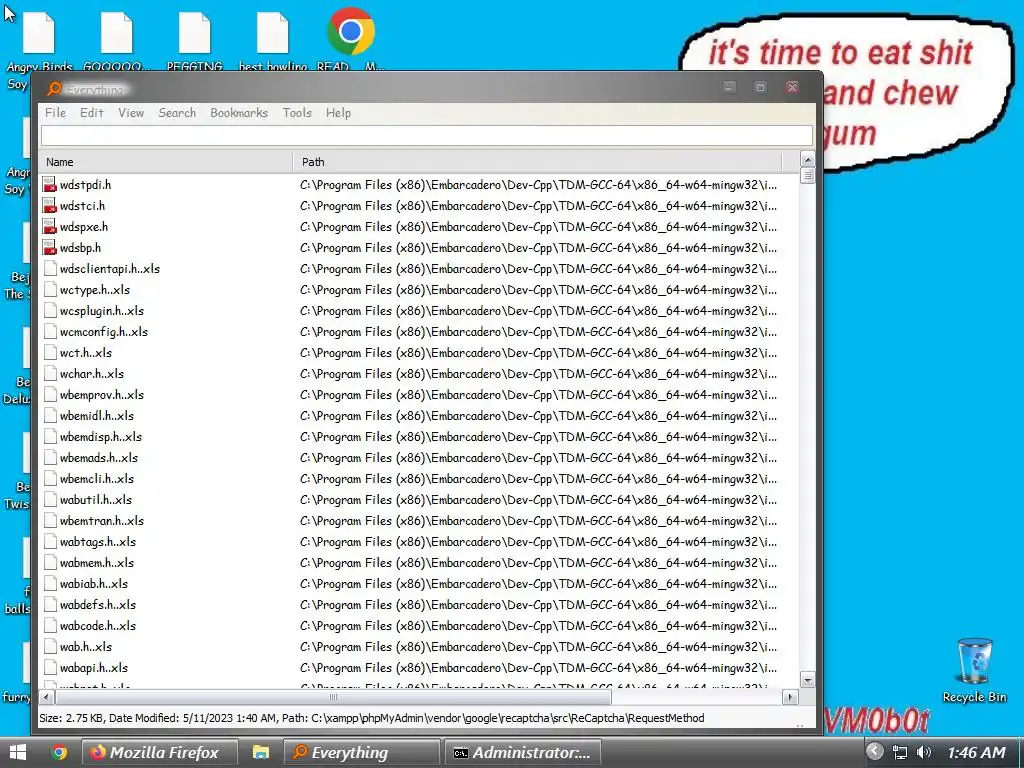Image resolution: width=1024 pixels, height=768 pixels.
Task: Click the wabcode.h..xls file name
Action: click(x=98, y=626)
